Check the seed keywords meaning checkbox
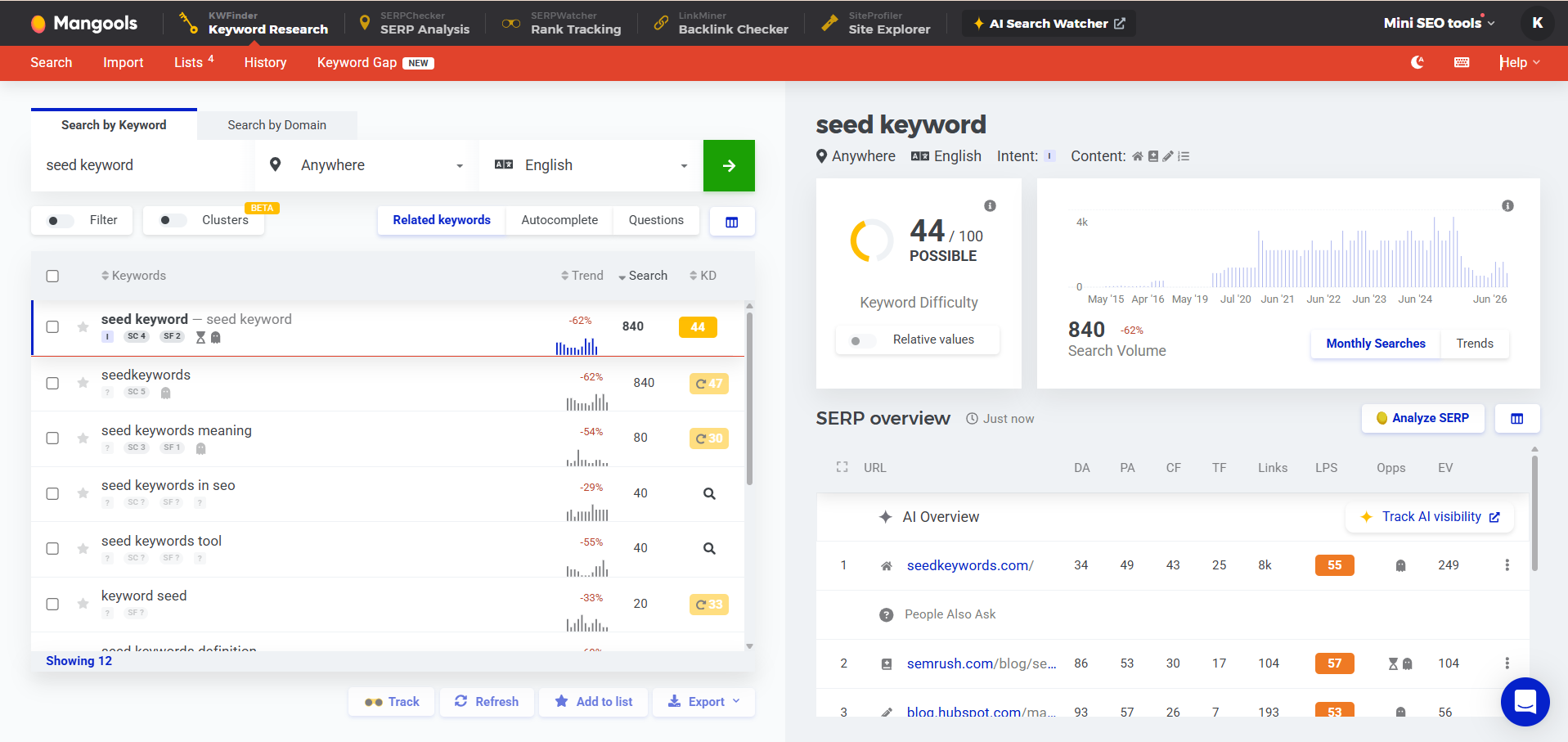1568x742 pixels. [52, 438]
